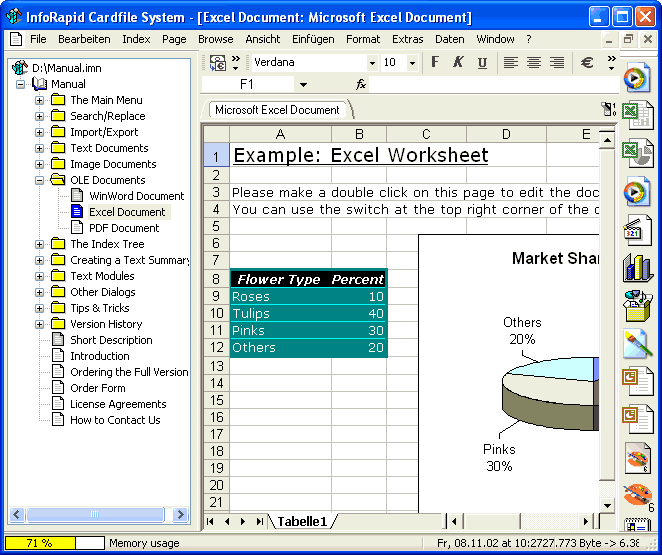Screen dimensions: 662x555
Task: Show more buttons via chevron right of the Euro icon
Action: [x=611, y=63]
